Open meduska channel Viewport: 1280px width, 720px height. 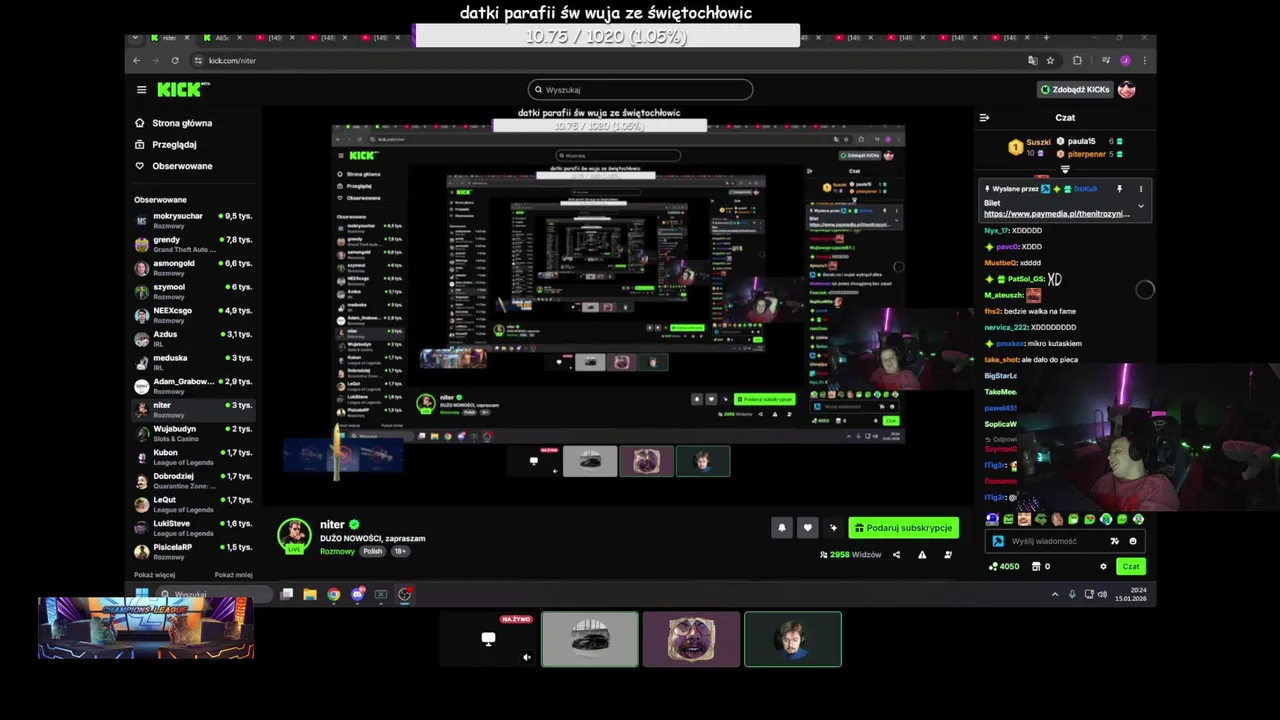(194, 362)
